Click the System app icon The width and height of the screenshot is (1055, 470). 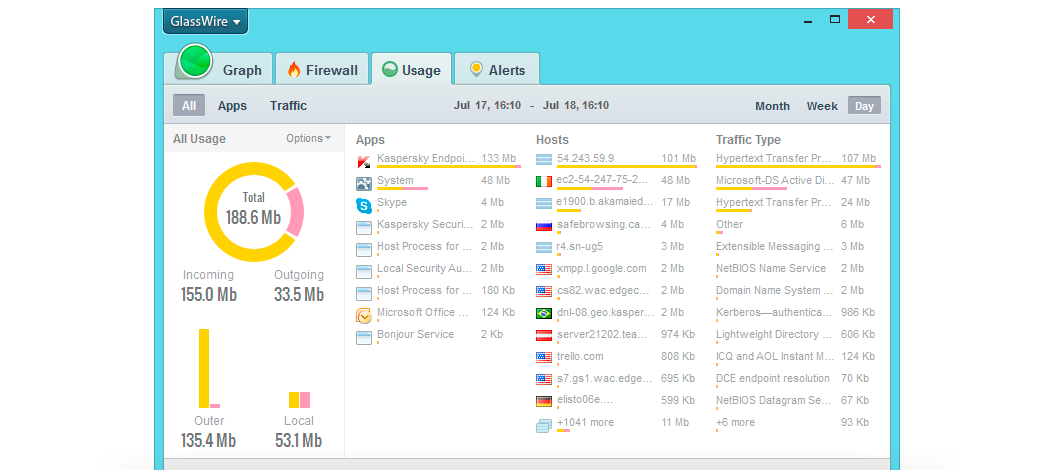[x=363, y=184]
